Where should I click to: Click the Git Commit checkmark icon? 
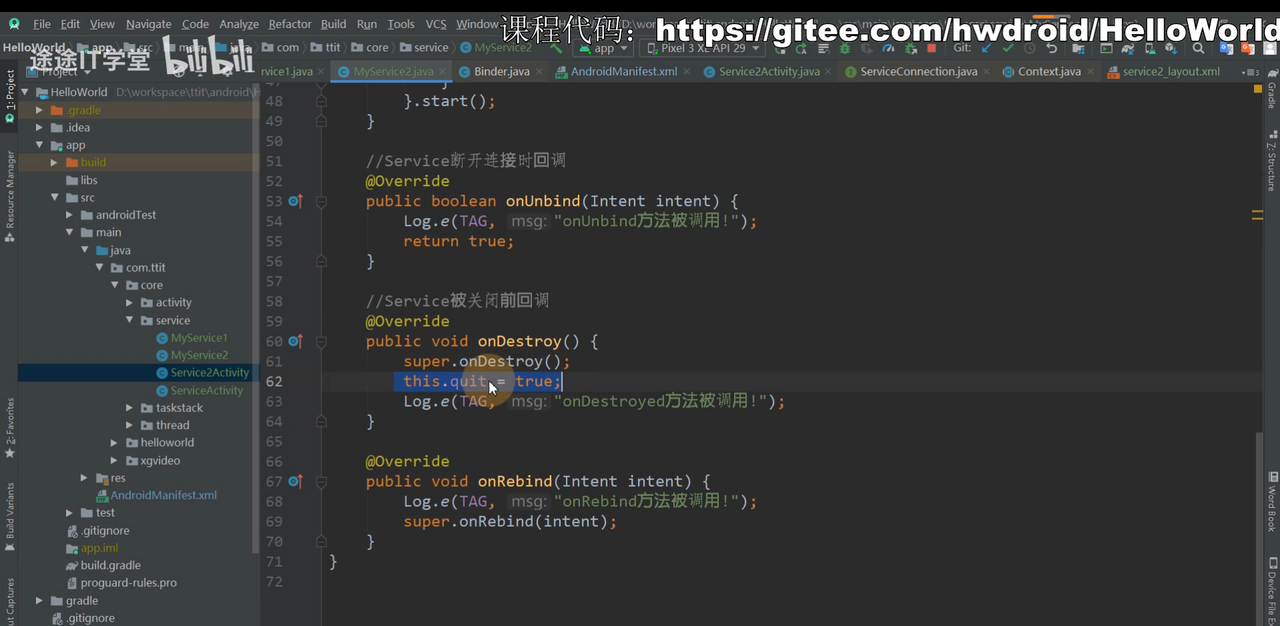click(x=1008, y=47)
